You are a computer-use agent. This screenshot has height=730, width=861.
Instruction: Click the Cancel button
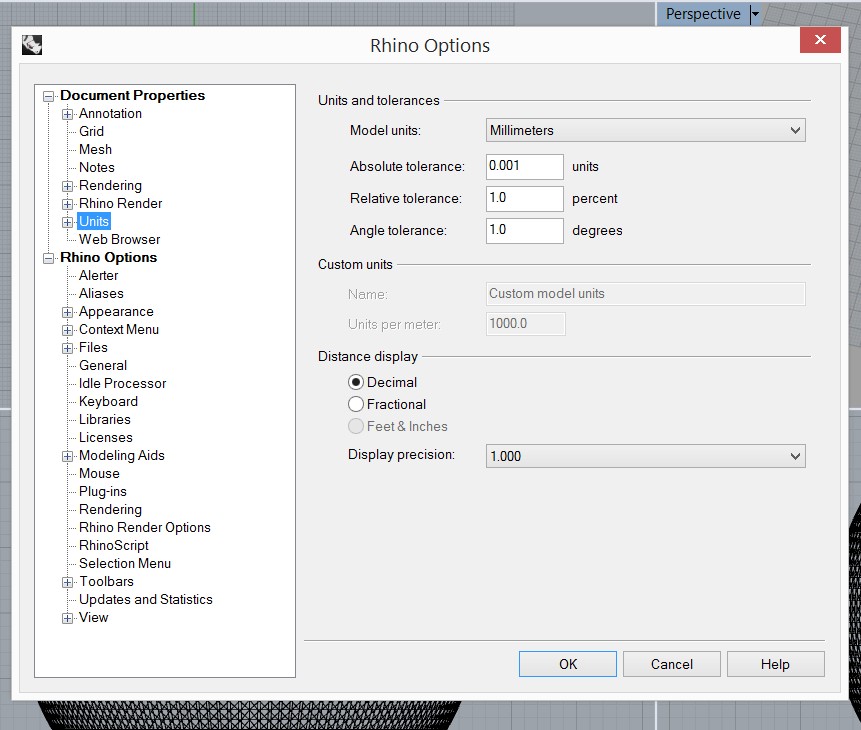tap(672, 664)
